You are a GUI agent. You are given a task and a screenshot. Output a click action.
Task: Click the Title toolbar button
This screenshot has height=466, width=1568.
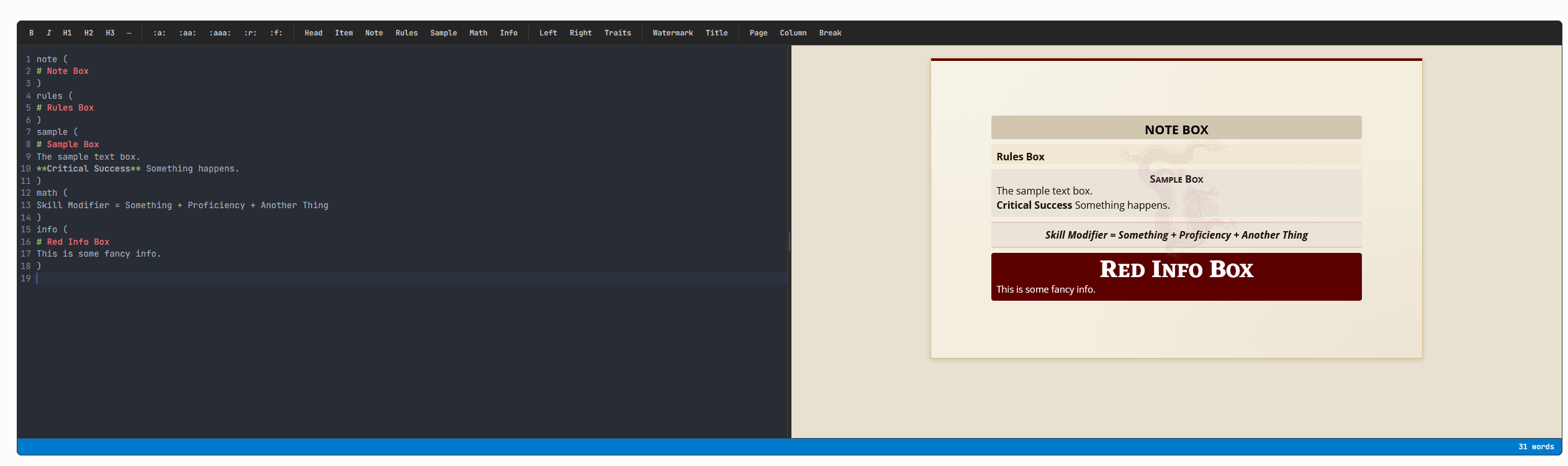[716, 33]
